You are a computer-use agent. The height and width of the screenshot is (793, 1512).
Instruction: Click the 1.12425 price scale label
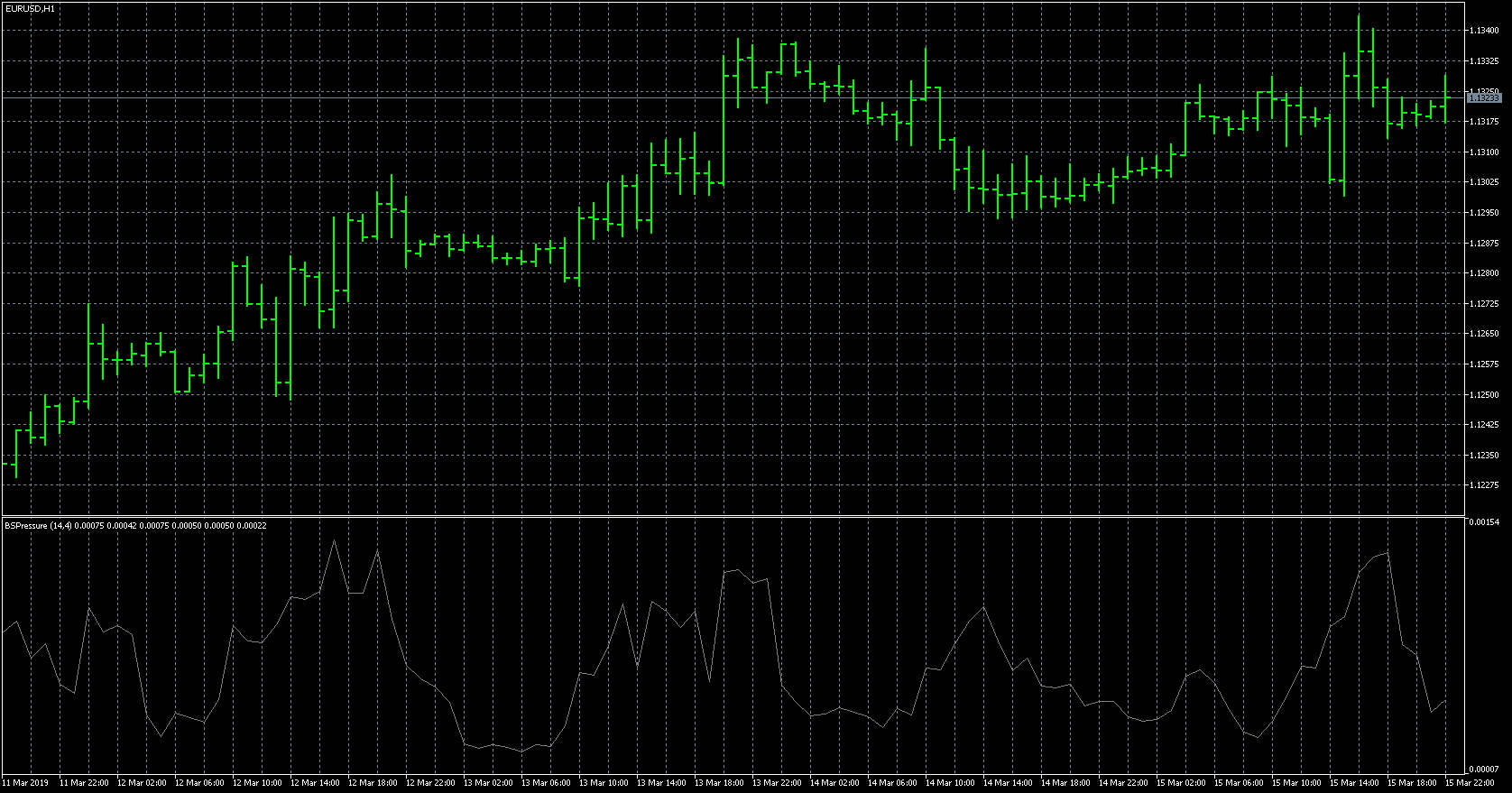coord(1484,425)
